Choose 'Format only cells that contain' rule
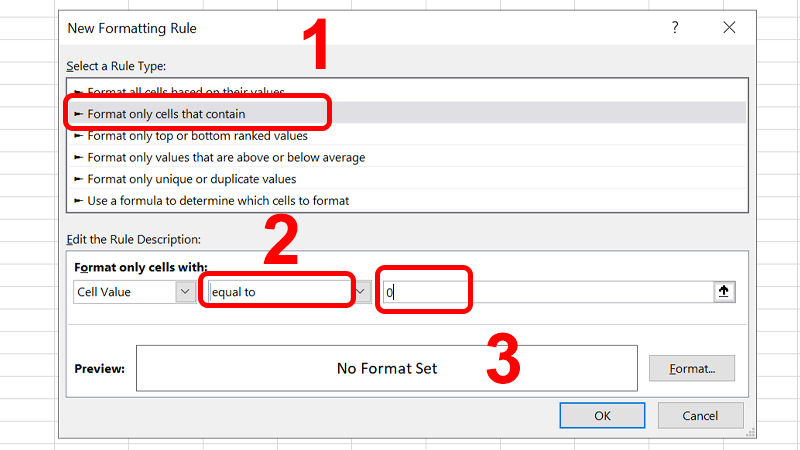This screenshot has height=450, width=800. pyautogui.click(x=166, y=114)
